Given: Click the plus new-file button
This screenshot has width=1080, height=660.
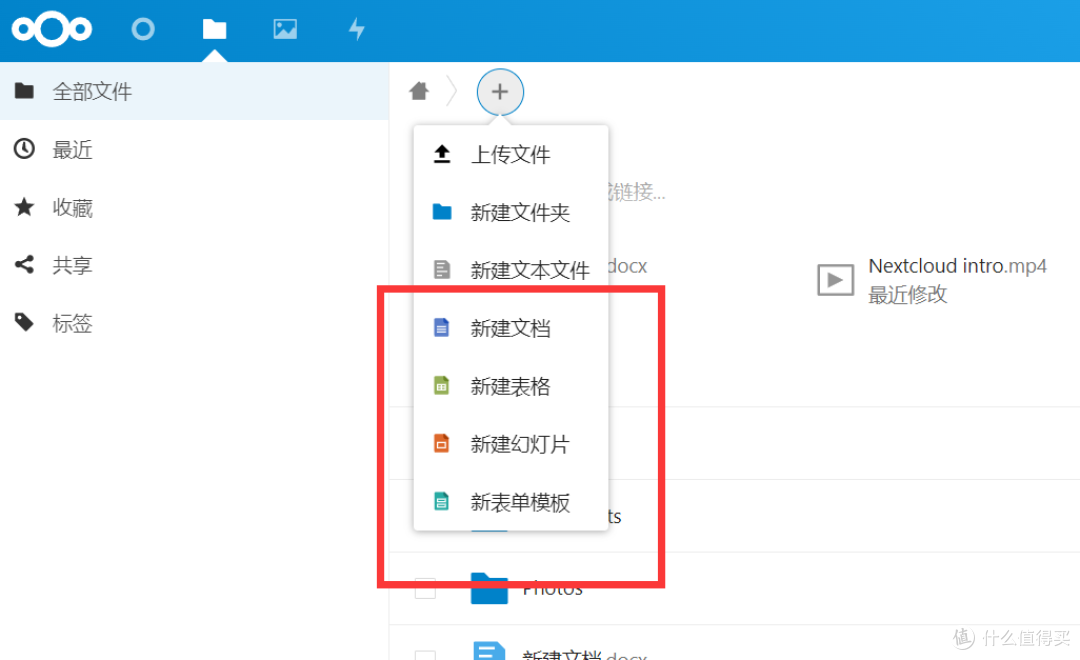Looking at the screenshot, I should [500, 92].
